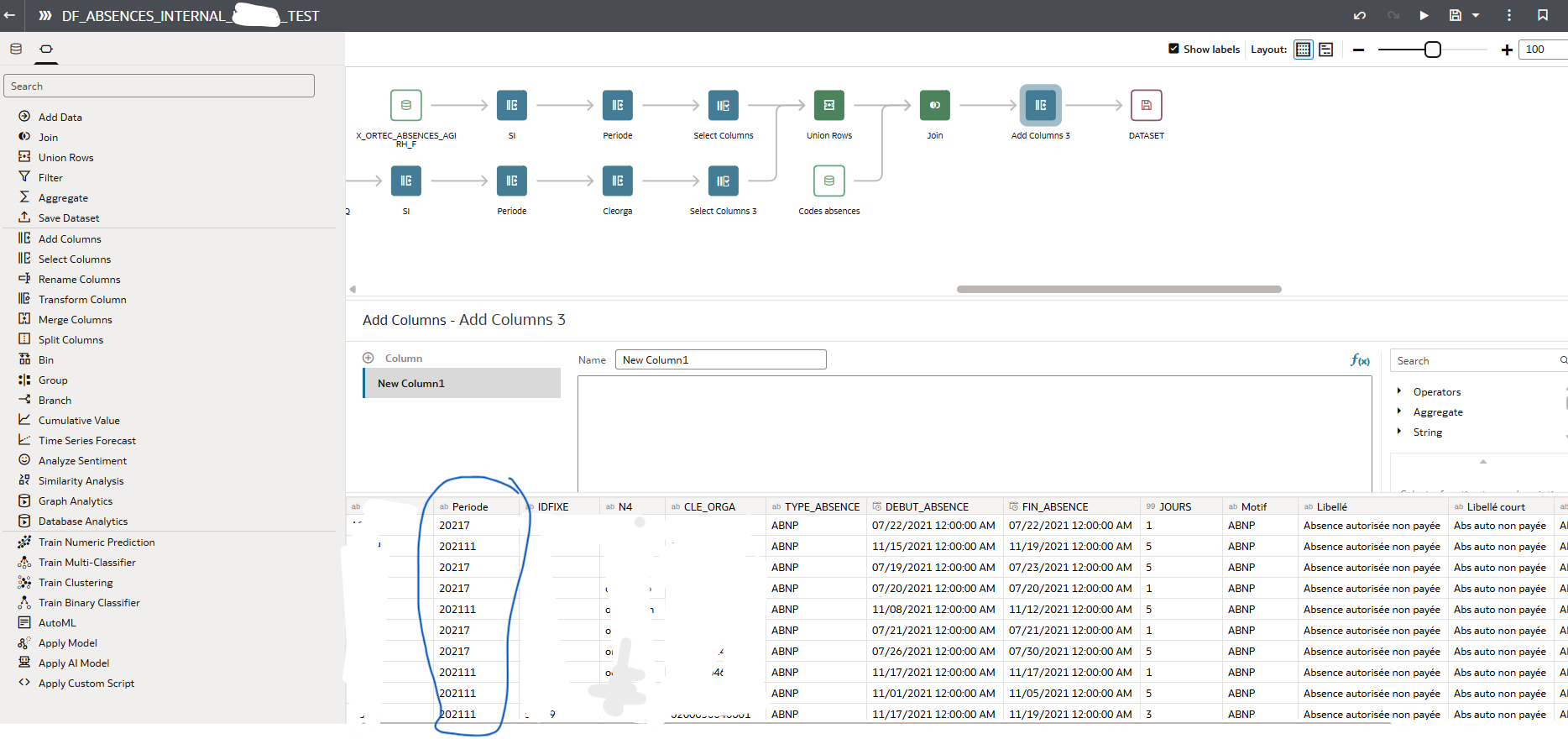Screen dimensions: 1568x739
Task: Click the horizontal scrollbar of the diagram
Action: click(1119, 289)
